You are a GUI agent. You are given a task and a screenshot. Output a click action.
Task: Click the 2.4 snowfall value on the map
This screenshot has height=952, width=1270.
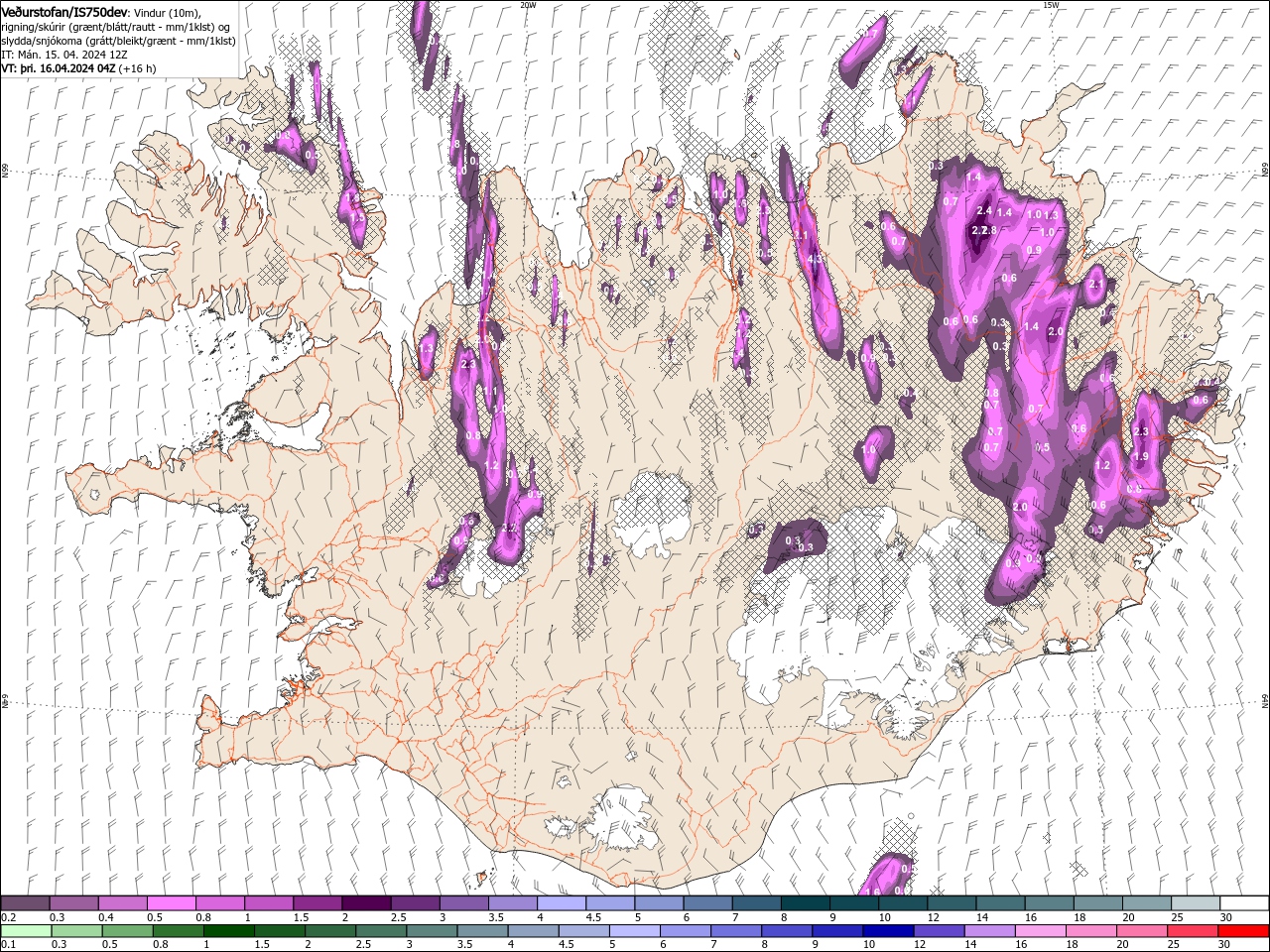pos(984,210)
